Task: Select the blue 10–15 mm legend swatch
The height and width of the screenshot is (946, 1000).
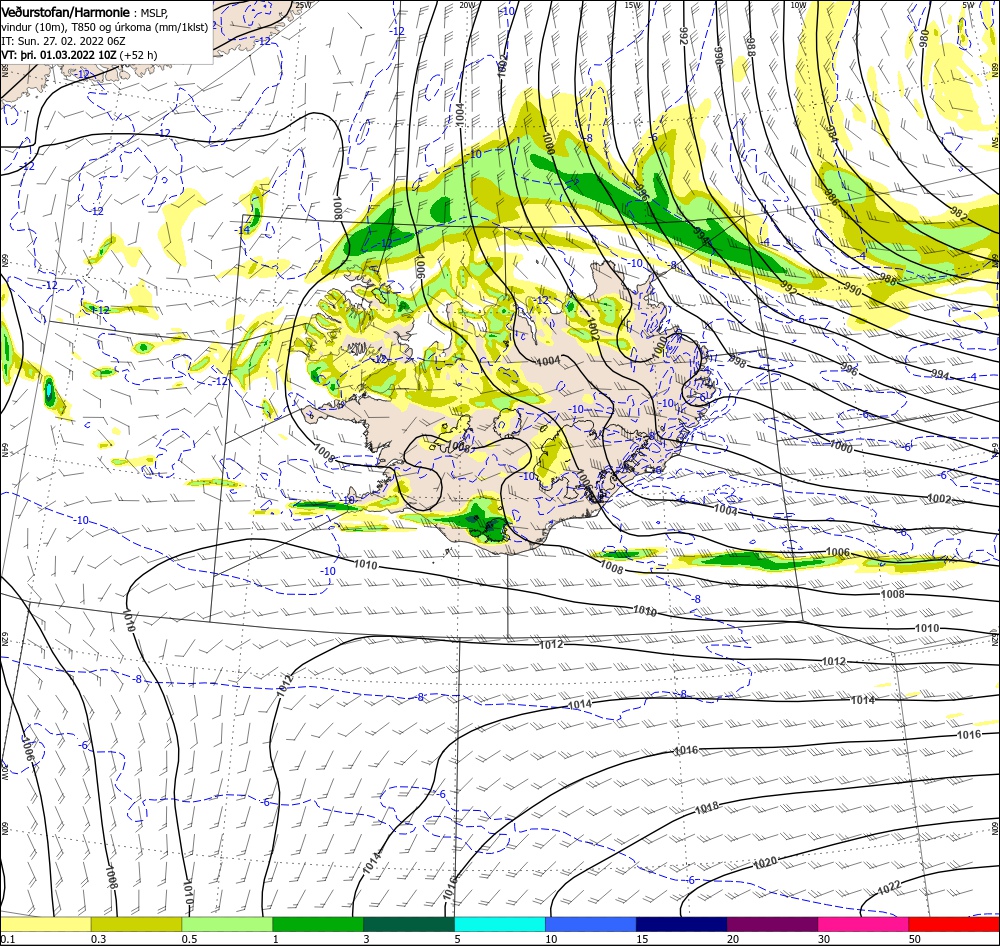Action: [591, 924]
